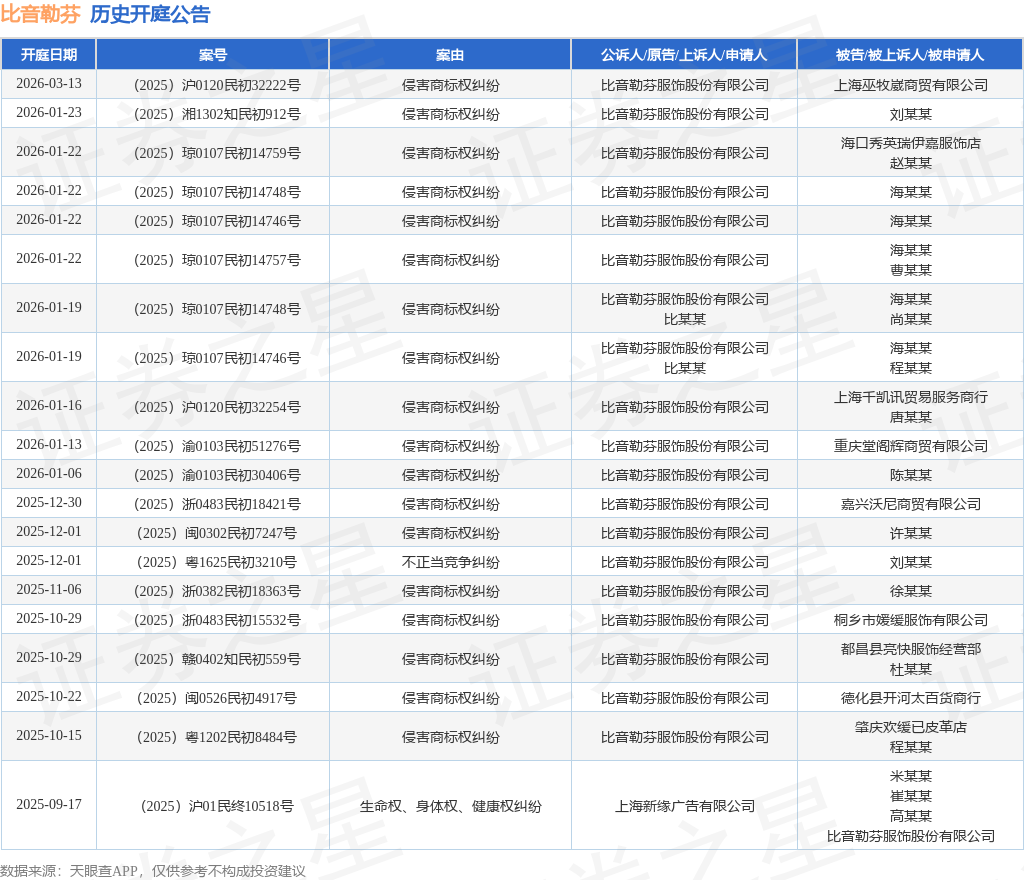The width and height of the screenshot is (1024, 880).
Task: Select defendant name 尚某某
Action: point(910,319)
